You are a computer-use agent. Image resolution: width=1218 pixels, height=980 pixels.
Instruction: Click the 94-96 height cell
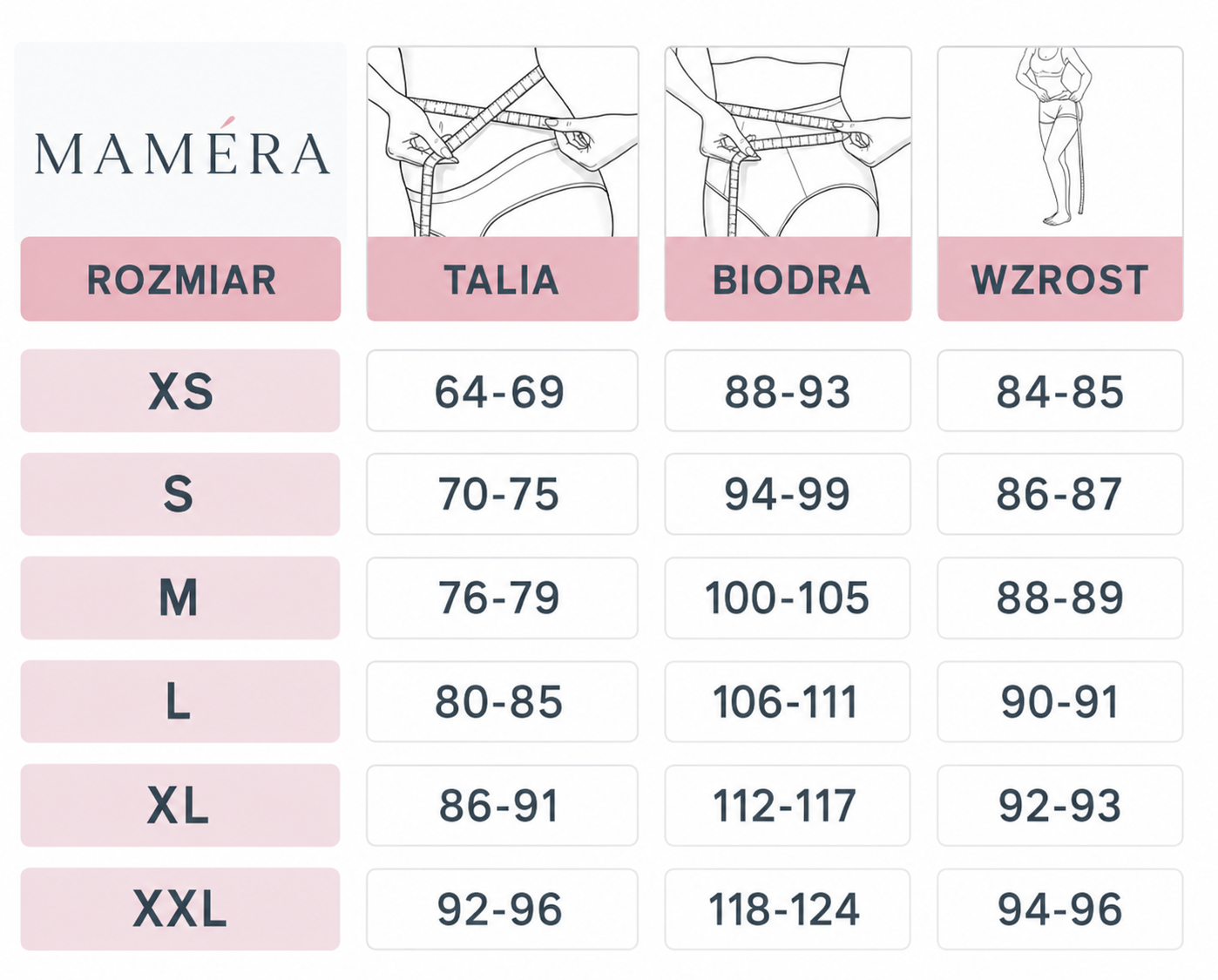(x=1060, y=909)
